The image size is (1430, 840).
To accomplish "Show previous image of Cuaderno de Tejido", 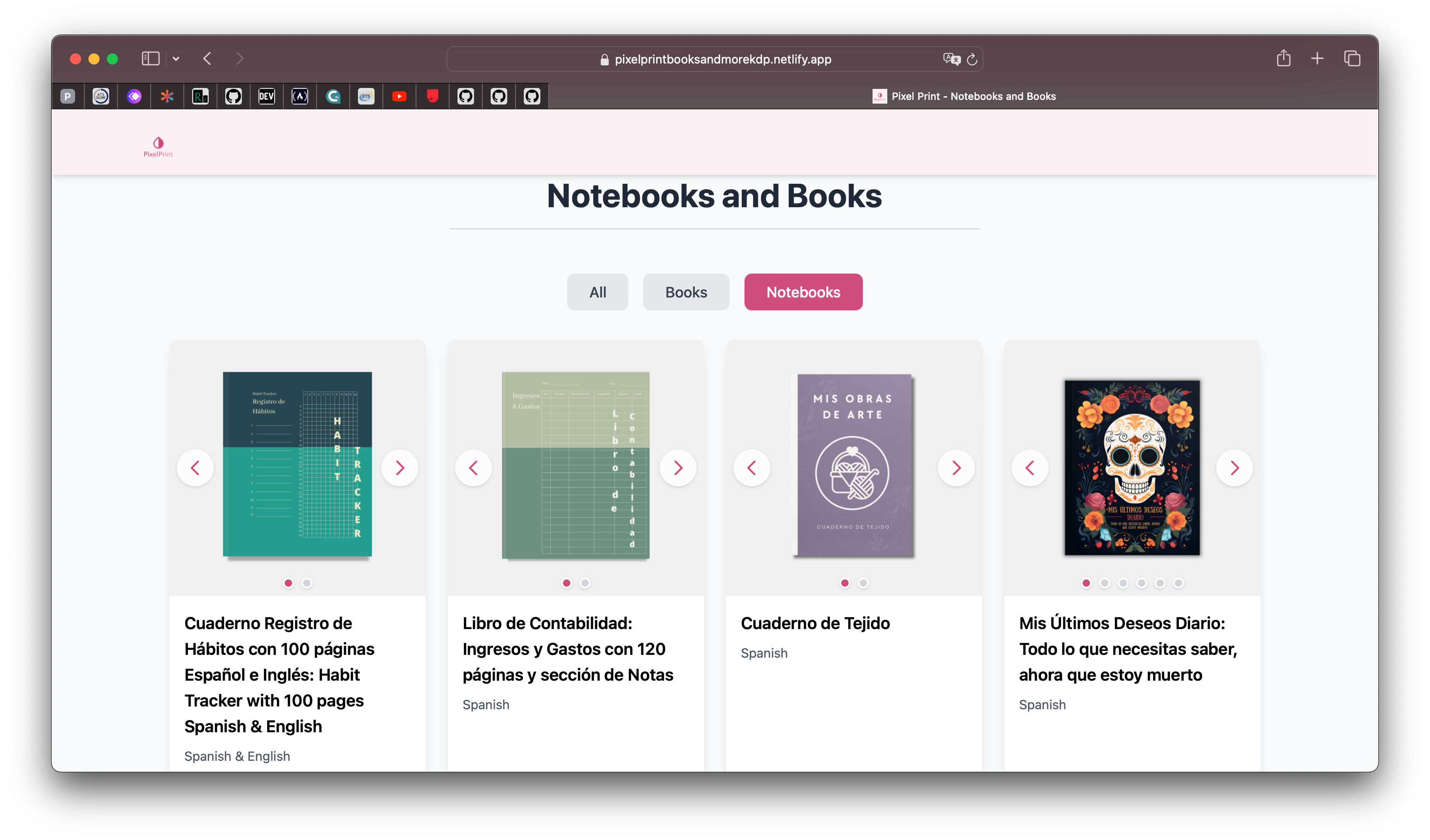I will pyautogui.click(x=751, y=468).
